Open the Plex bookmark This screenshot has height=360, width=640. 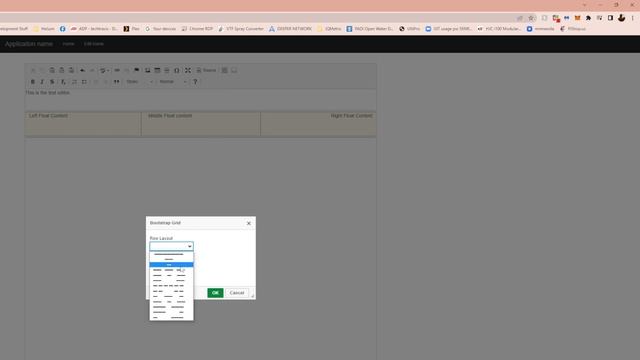(x=131, y=29)
